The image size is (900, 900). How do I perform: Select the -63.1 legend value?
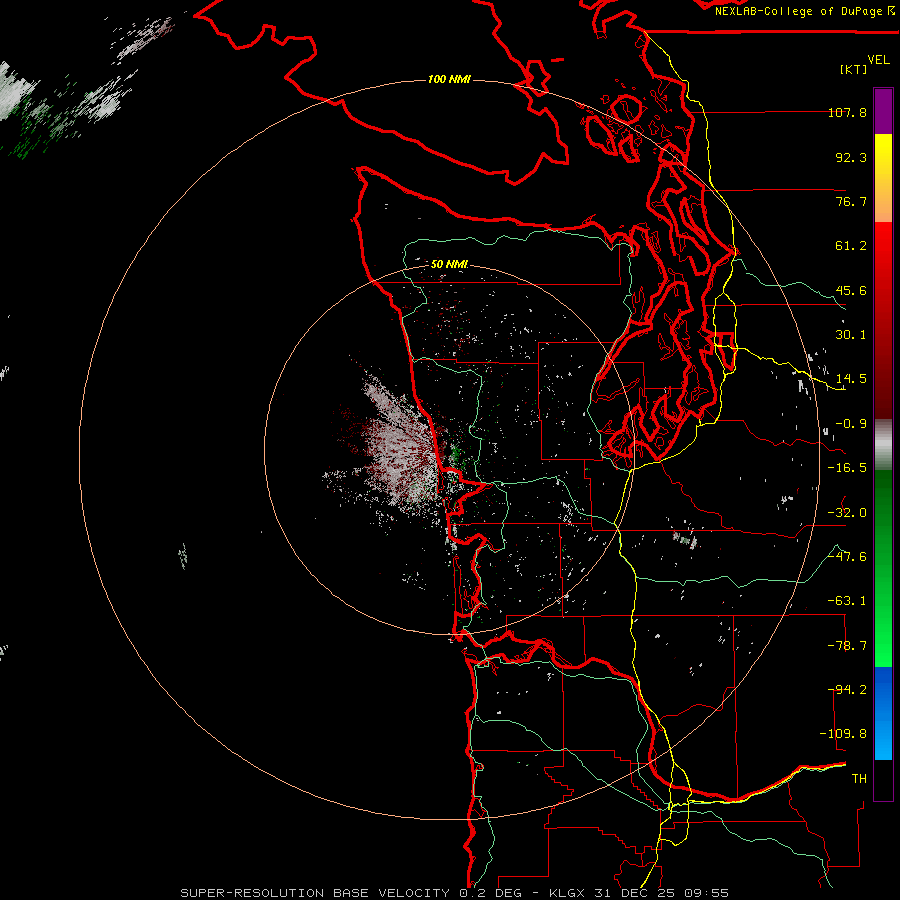click(847, 601)
